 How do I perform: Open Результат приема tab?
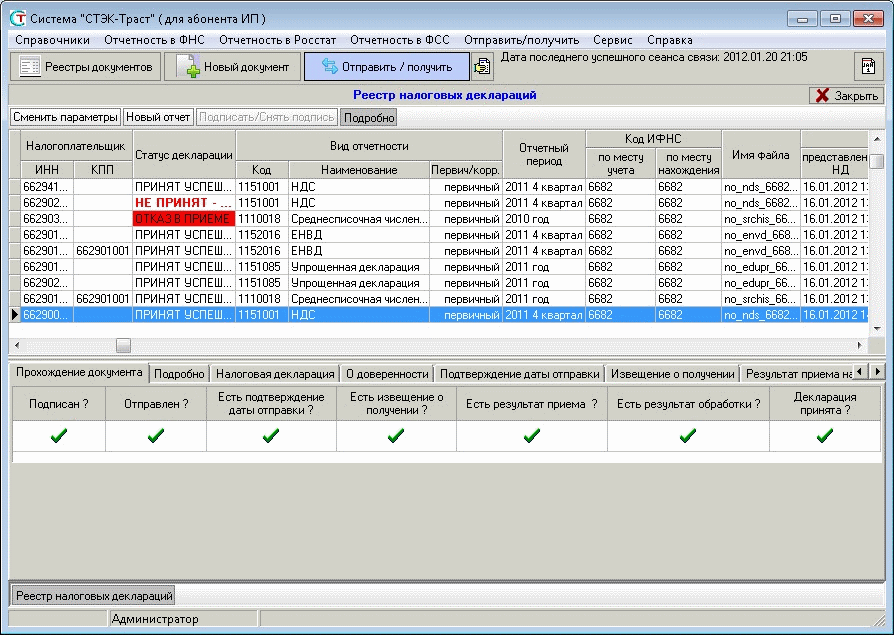click(797, 374)
